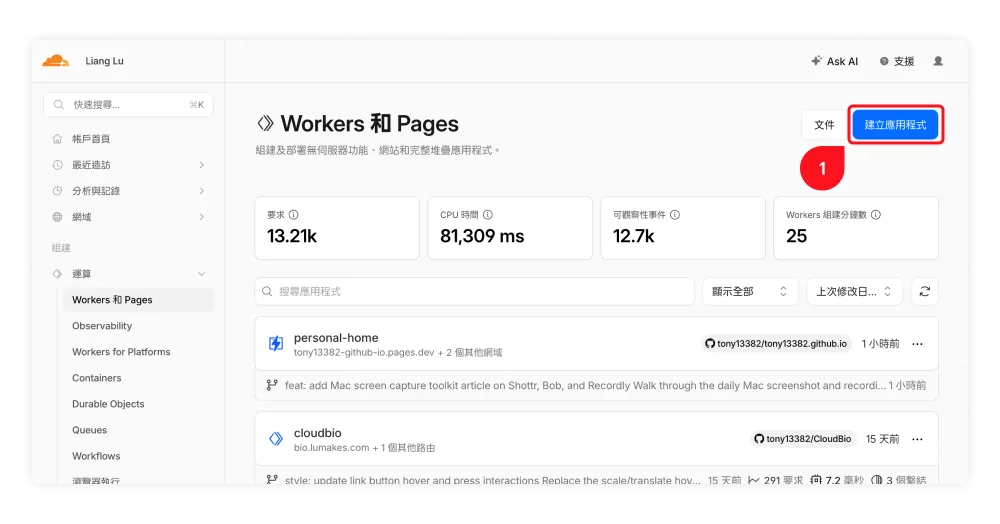Open more options for cloudbio

coord(917,439)
